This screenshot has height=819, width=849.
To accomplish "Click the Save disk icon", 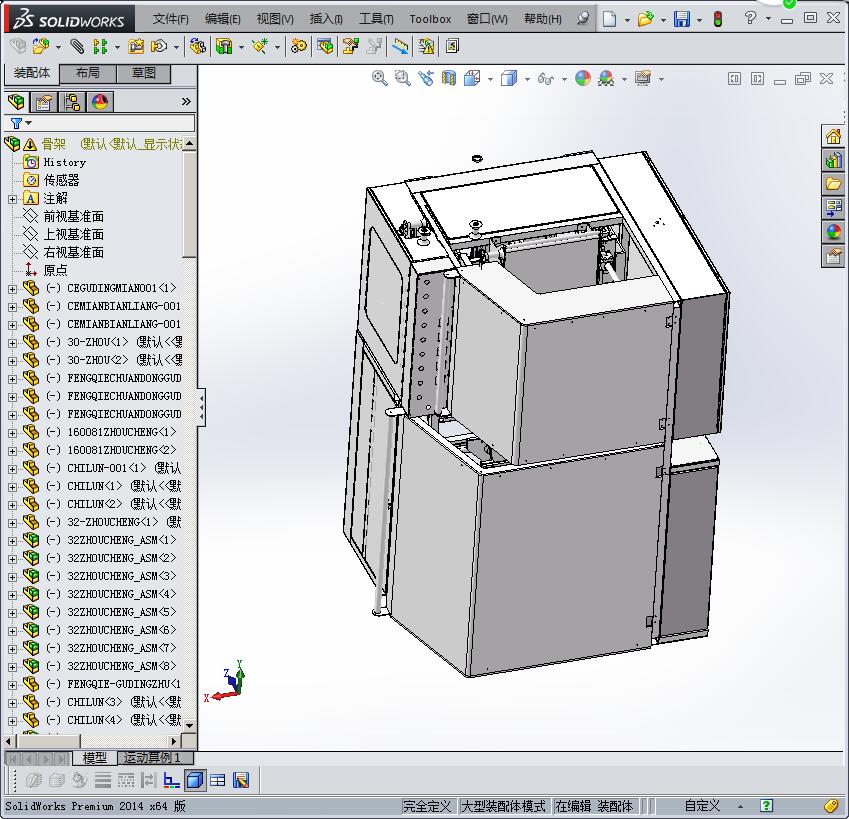I will [x=682, y=19].
